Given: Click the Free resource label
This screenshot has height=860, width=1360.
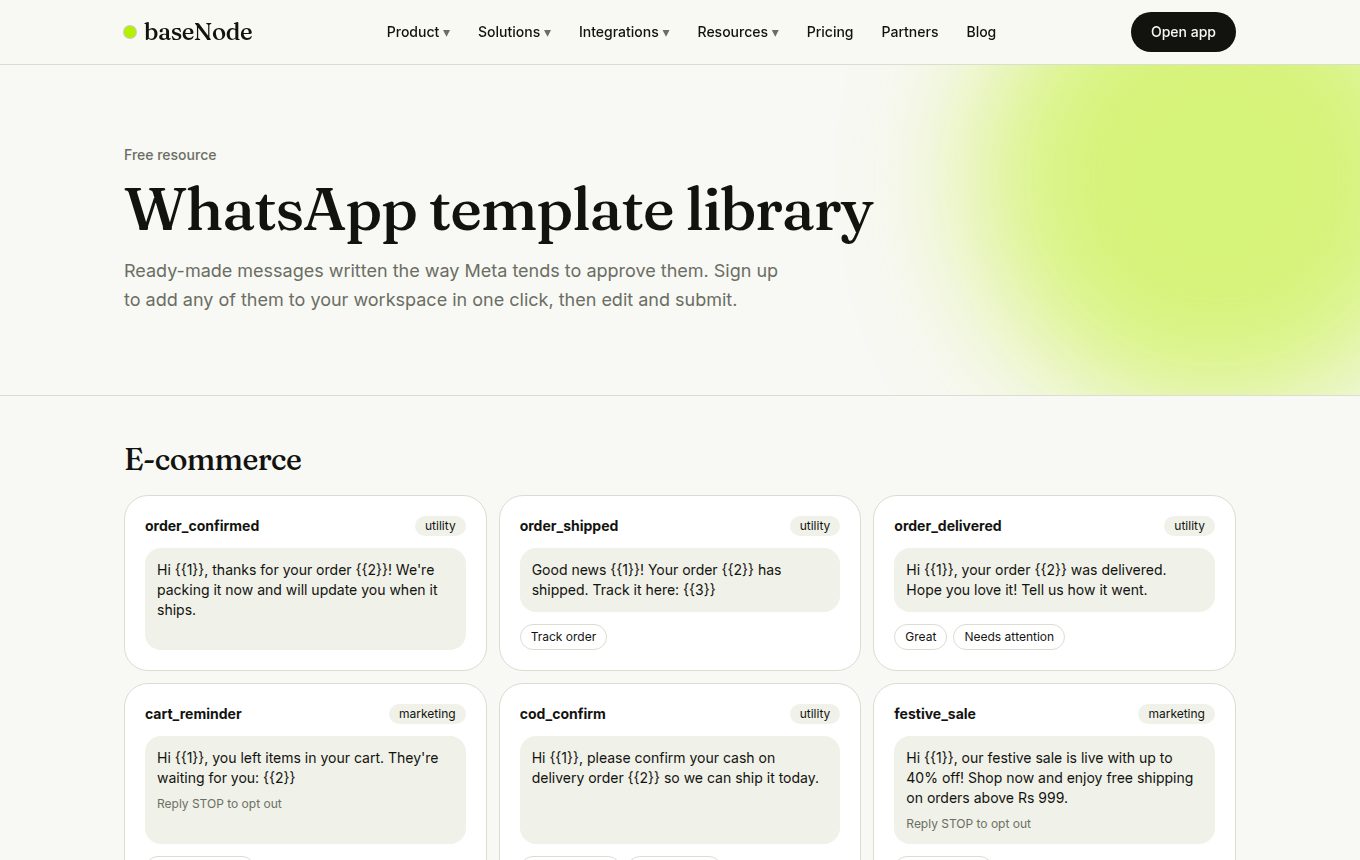Looking at the screenshot, I should pos(170,155).
